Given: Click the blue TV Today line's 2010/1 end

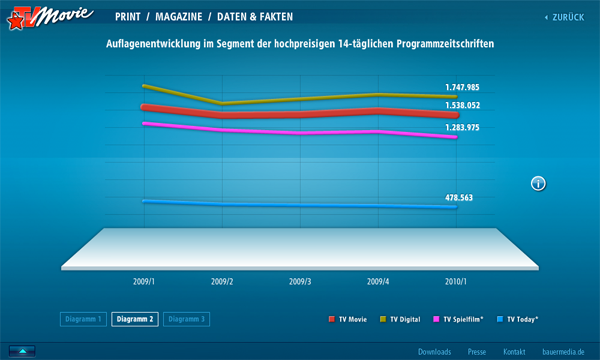Looking at the screenshot, I should point(455,207).
